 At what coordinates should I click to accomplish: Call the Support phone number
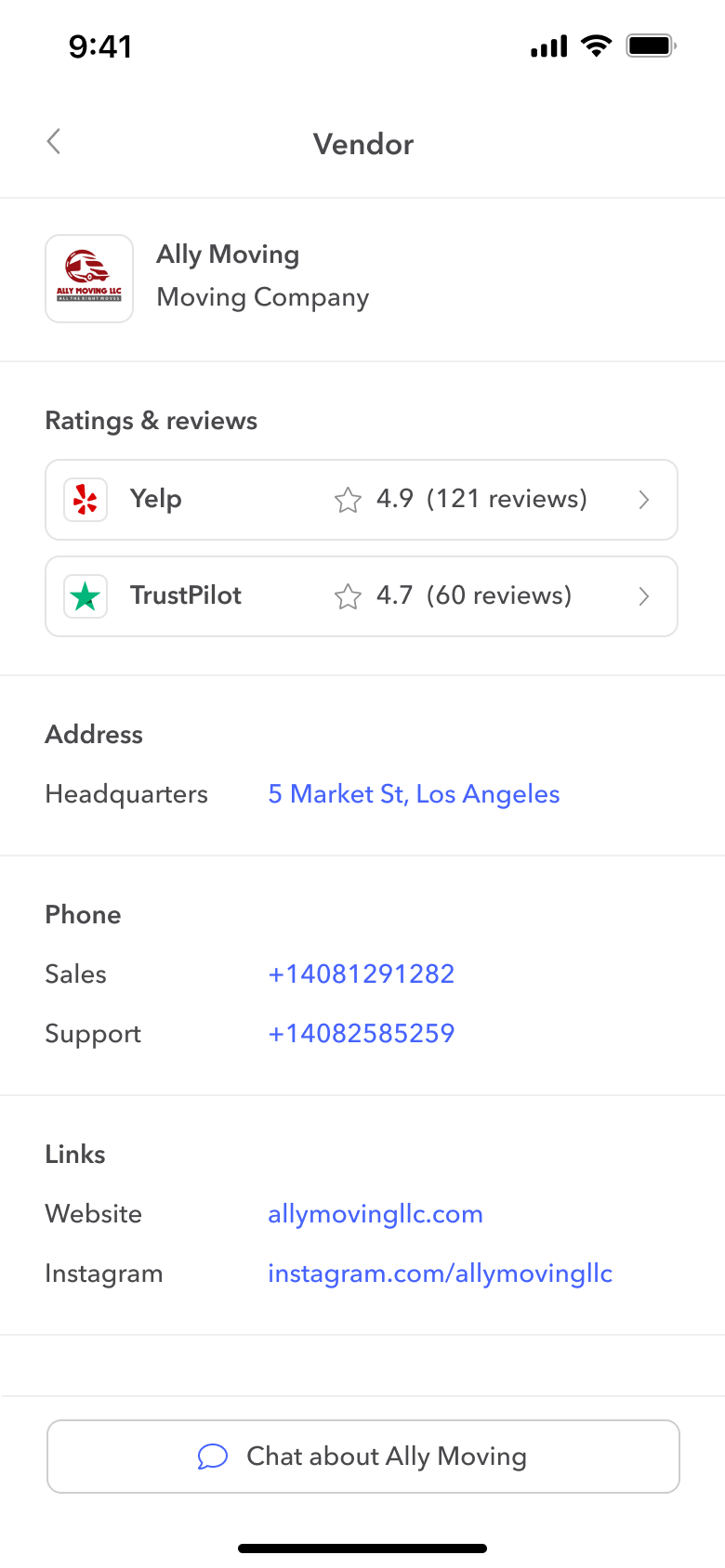click(x=361, y=1034)
